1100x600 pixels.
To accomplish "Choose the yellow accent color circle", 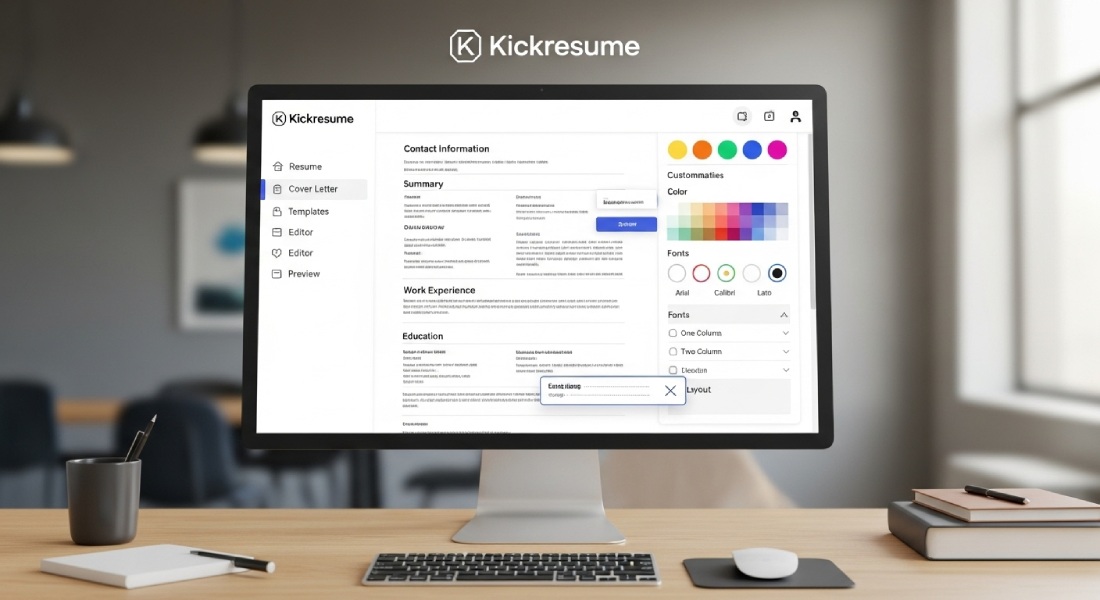I will (x=677, y=149).
